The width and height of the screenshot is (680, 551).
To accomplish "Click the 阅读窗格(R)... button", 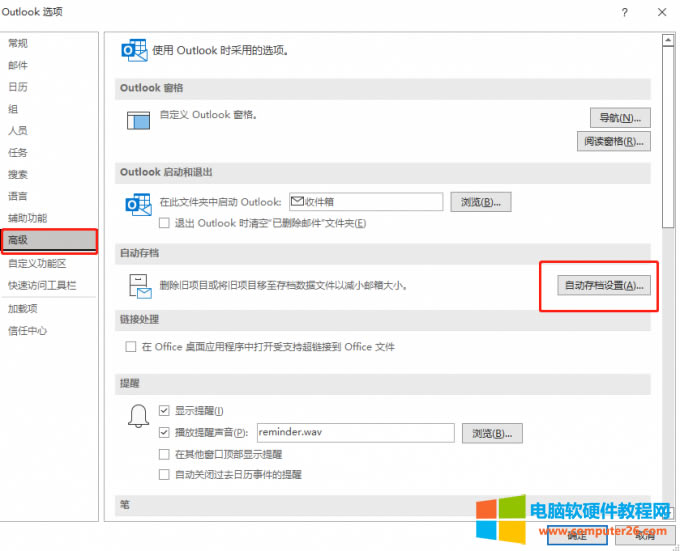I will click(x=614, y=141).
